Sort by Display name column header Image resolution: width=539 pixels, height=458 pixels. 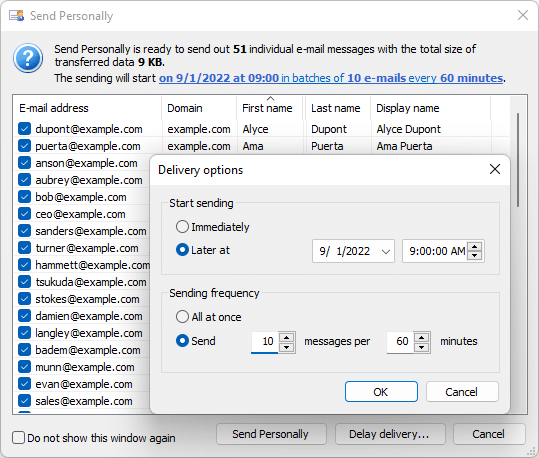[x=431, y=108]
